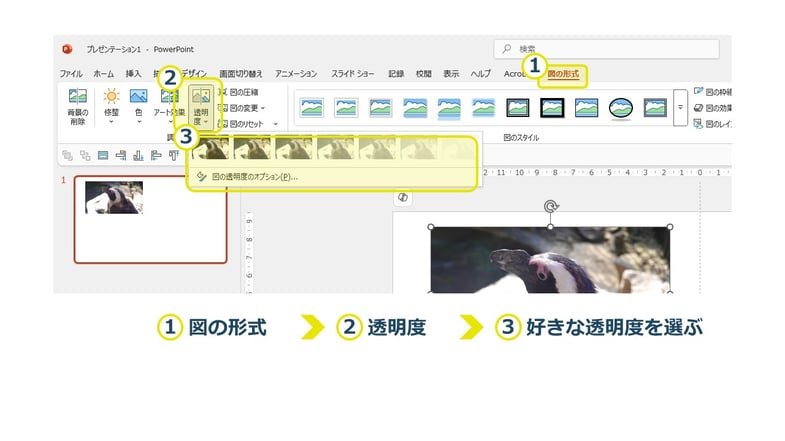Switch to the 校閲 tab
The image size is (785, 441).
point(424,74)
